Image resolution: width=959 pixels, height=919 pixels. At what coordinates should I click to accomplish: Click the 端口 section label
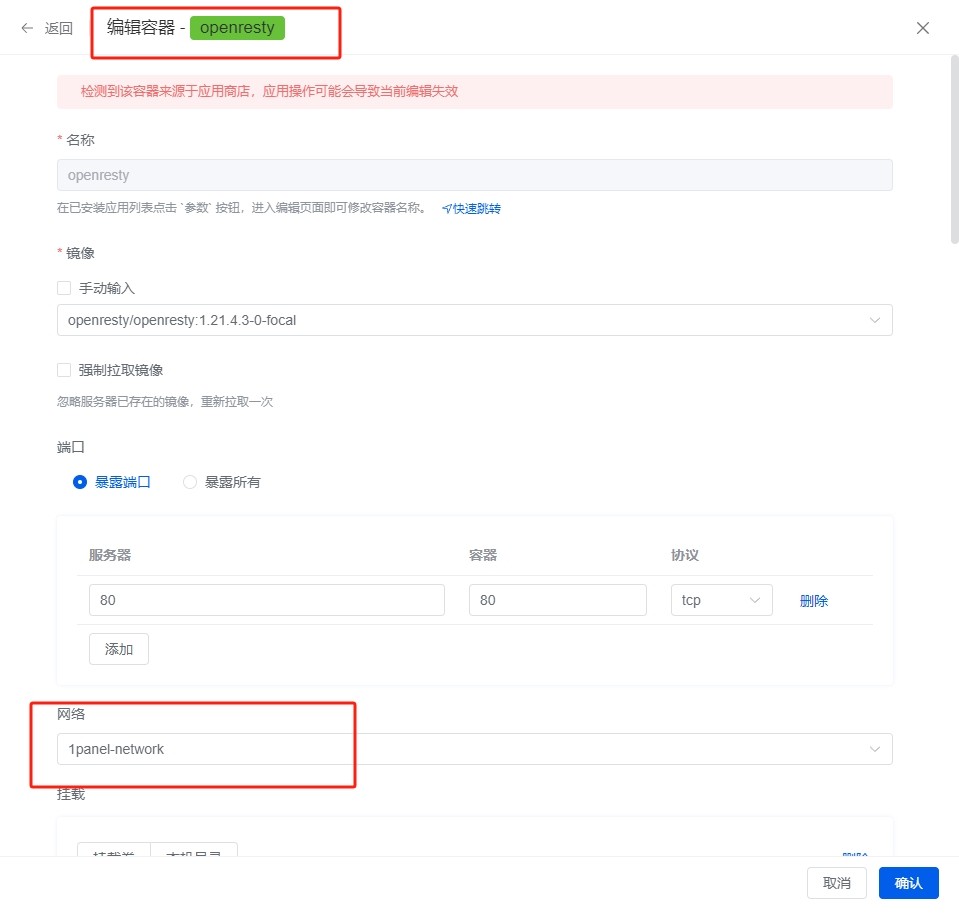(x=71, y=447)
